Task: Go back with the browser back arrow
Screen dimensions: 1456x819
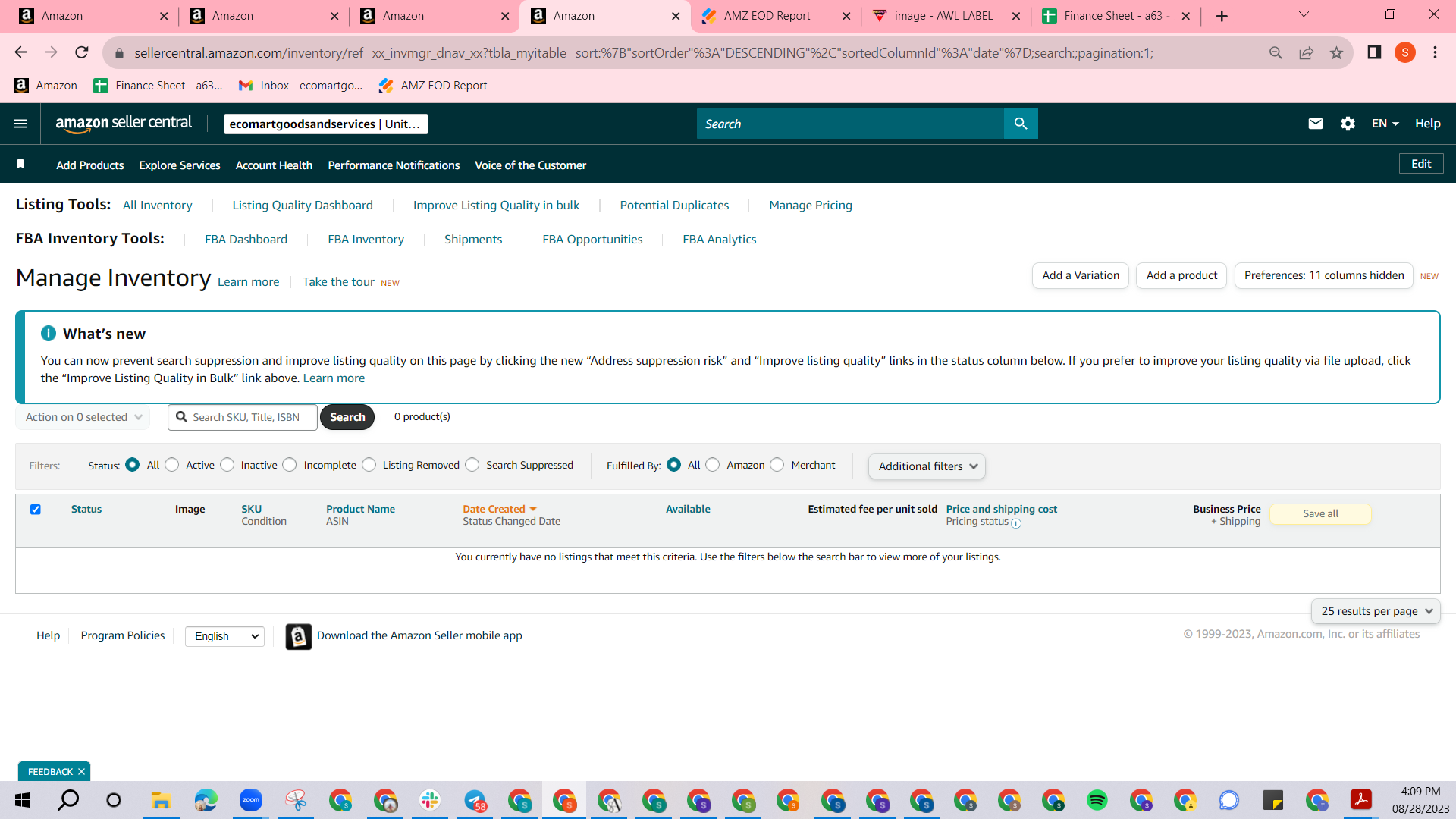Action: (20, 52)
